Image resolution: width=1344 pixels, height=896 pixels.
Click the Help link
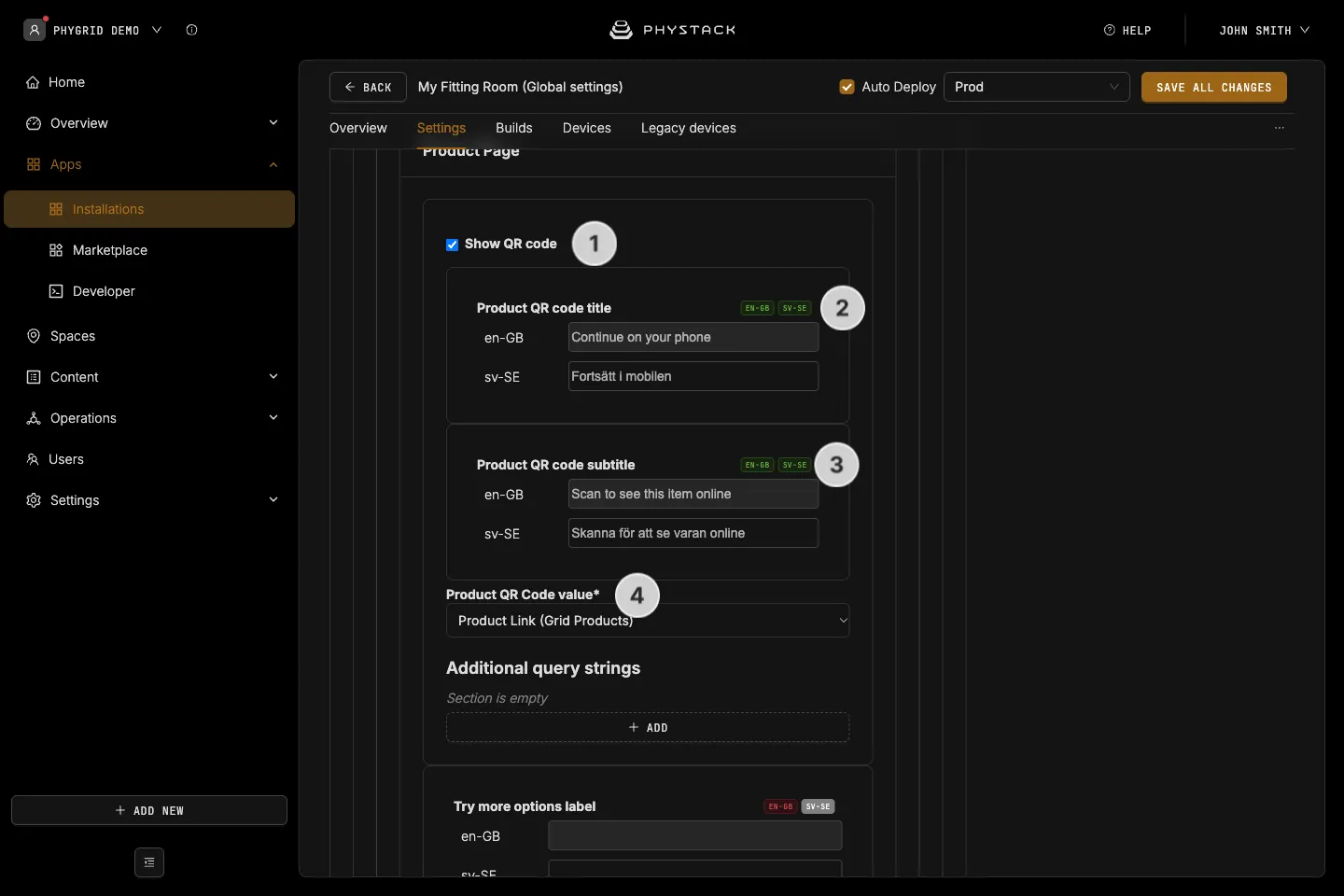(1127, 30)
